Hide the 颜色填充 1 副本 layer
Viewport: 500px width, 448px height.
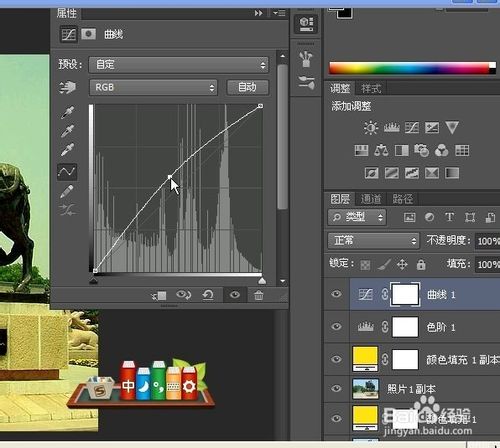[x=336, y=359]
